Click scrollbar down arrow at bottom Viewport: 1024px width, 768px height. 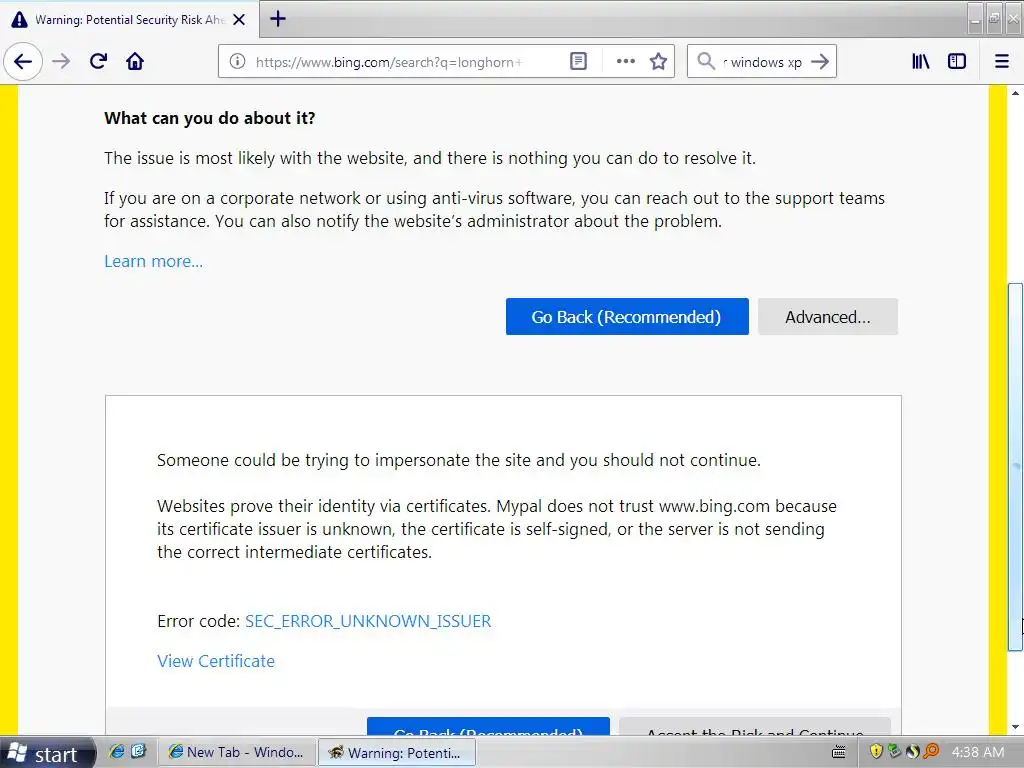pos(1015,727)
